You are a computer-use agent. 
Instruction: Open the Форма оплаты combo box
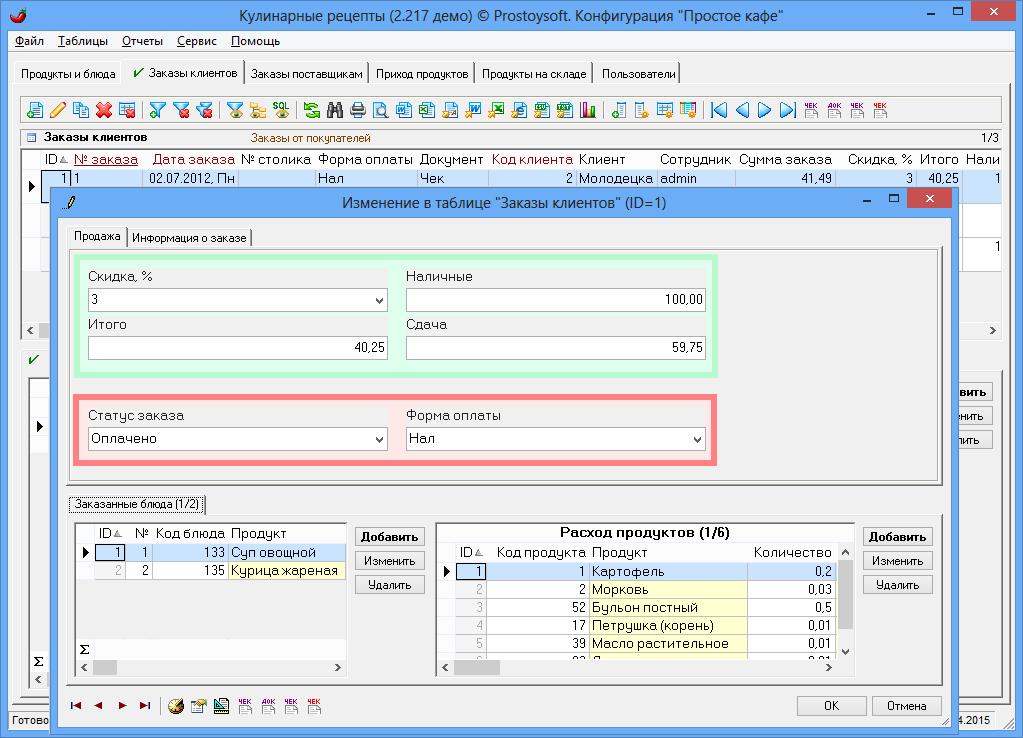coord(697,439)
